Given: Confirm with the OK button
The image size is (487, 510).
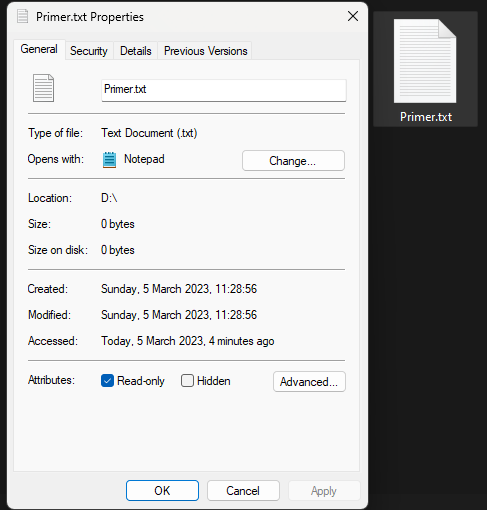Looking at the screenshot, I should pyautogui.click(x=162, y=491).
